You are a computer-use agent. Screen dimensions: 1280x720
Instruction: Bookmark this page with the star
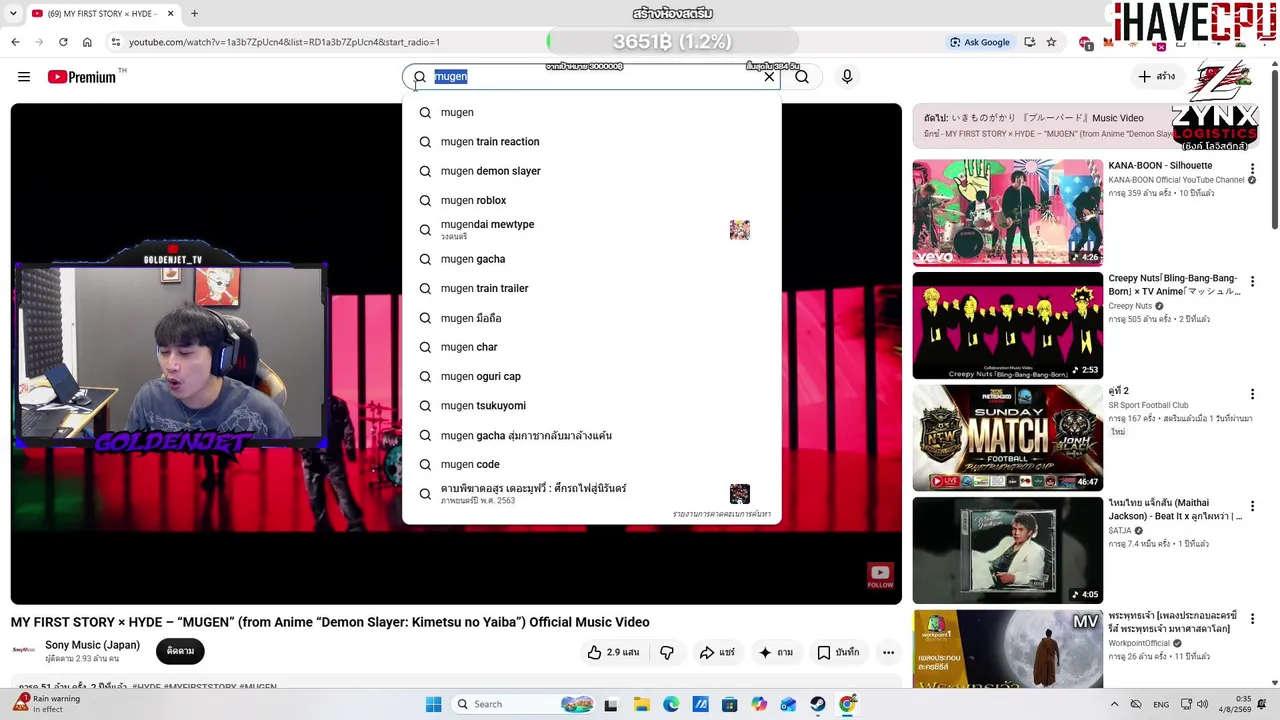coord(1051,42)
